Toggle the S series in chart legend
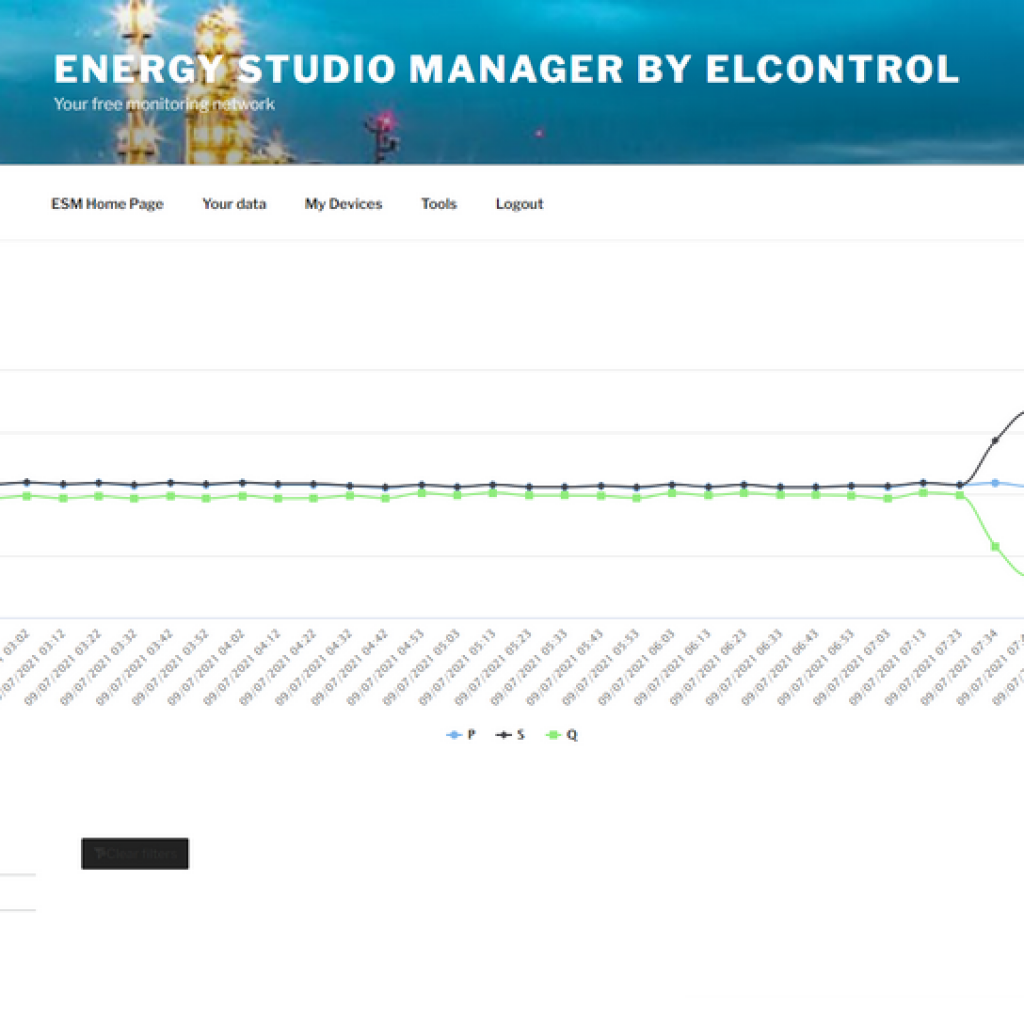Viewport: 1024px width, 1024px height. [510, 735]
